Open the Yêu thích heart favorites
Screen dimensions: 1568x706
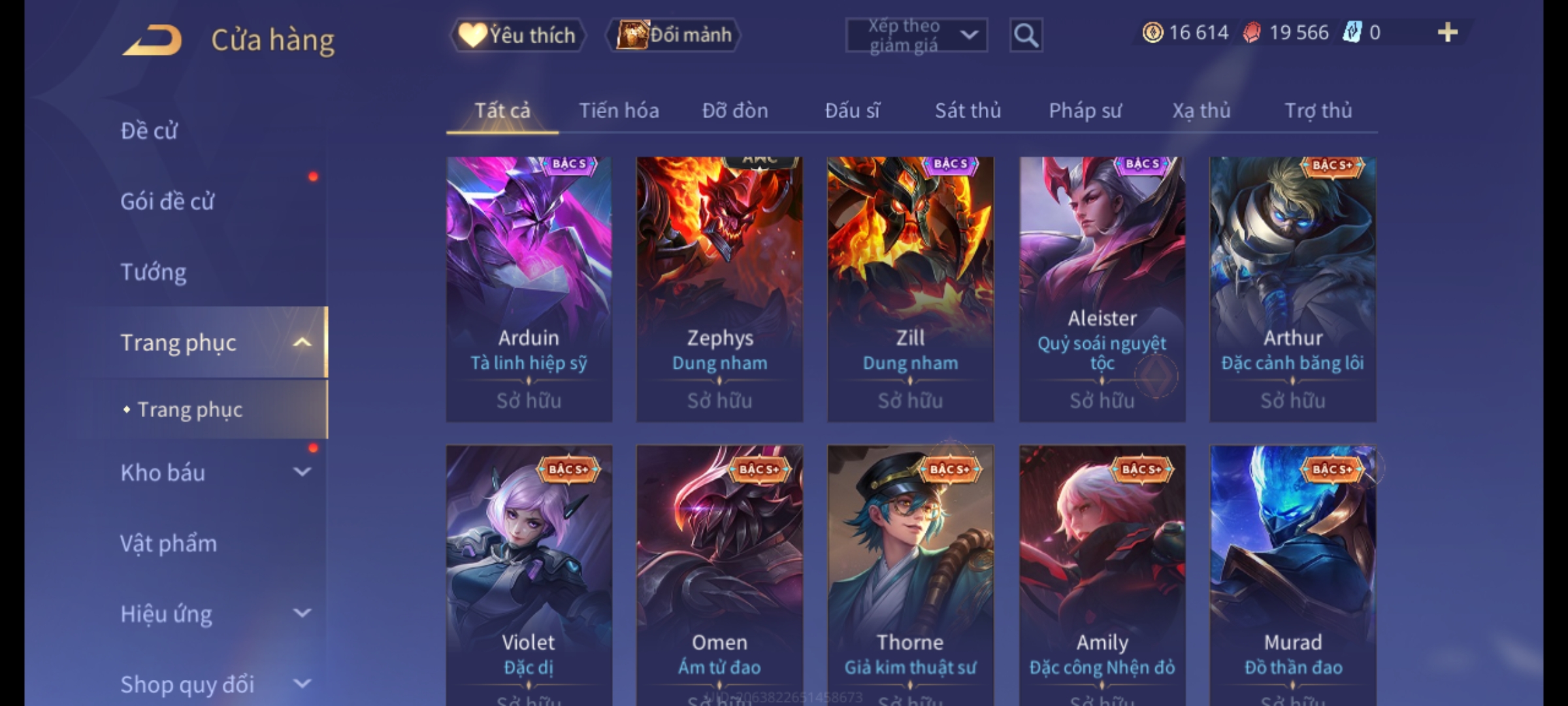click(517, 35)
